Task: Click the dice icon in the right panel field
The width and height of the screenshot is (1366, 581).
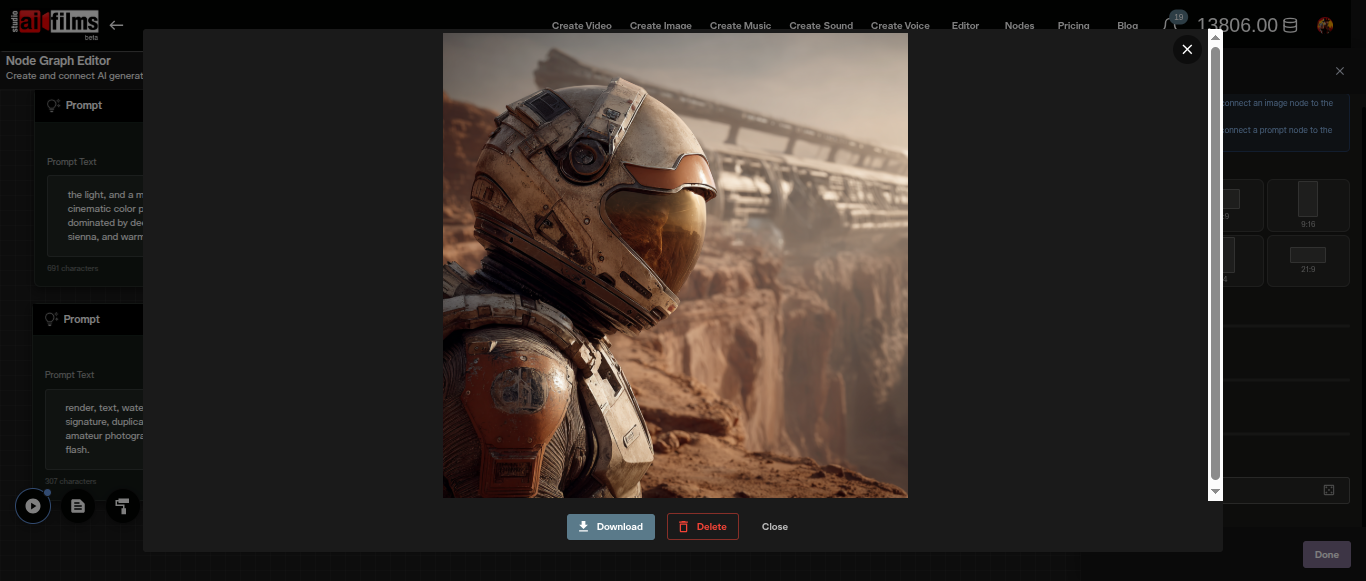Action: [1329, 490]
